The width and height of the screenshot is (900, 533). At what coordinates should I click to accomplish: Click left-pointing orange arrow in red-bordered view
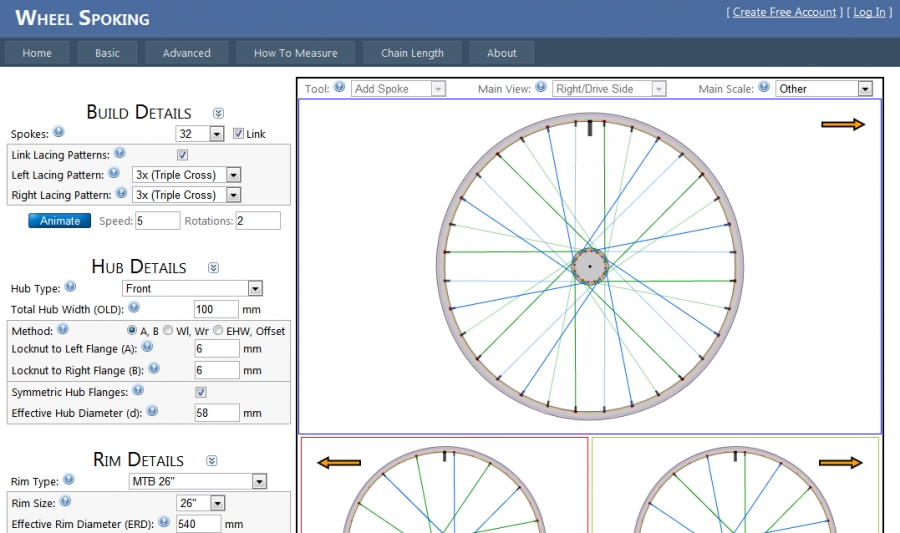339,462
